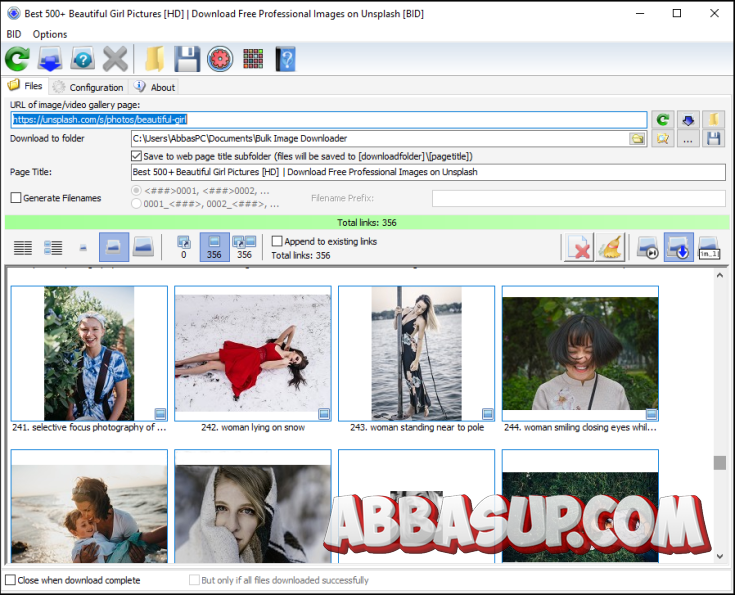Switch to plain list view icon
The height and width of the screenshot is (595, 735).
[x=23, y=248]
